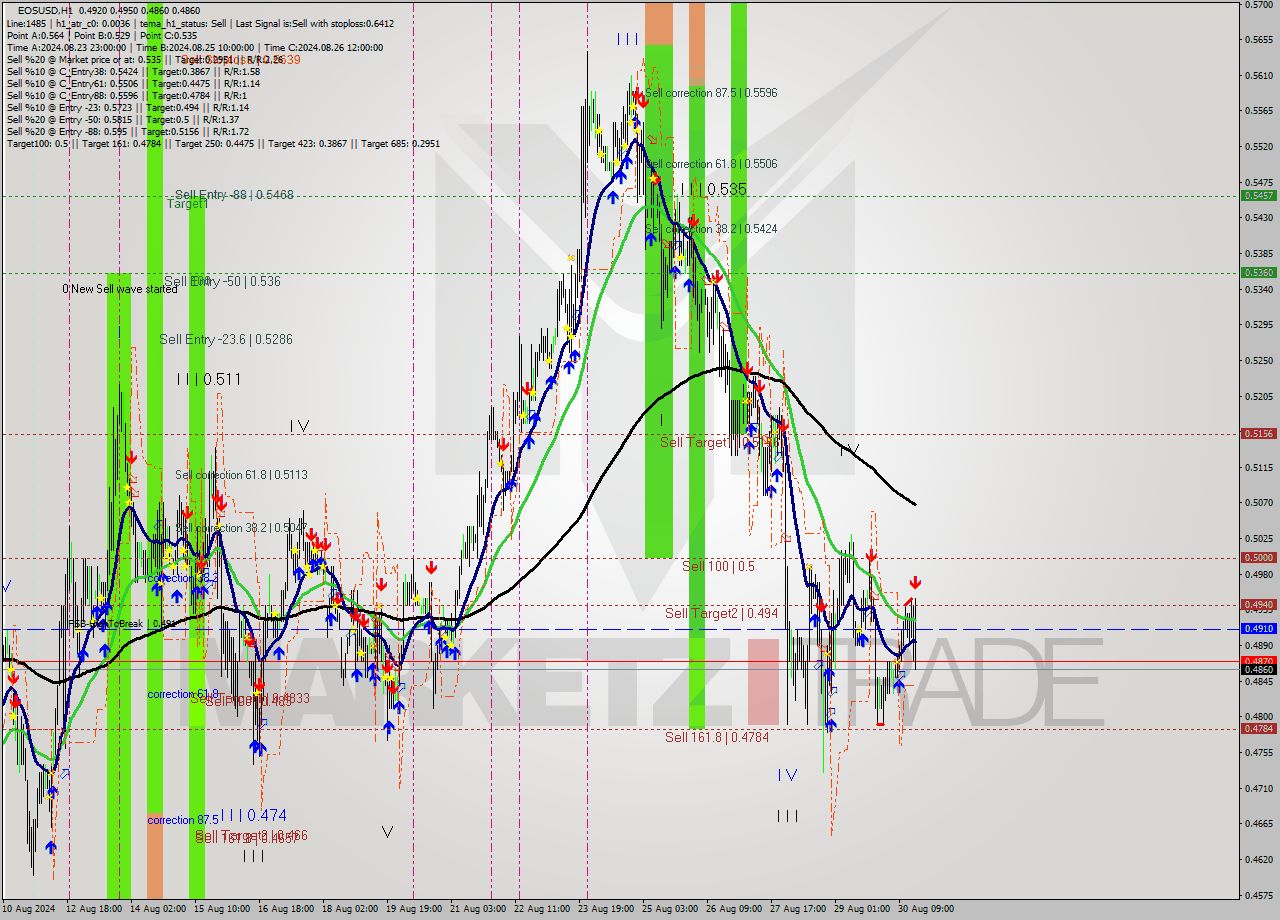Screen dimensions: 1280x920
Task: Click 'Sell correction 38.2 | 0.5424' label
Action: click(711, 229)
